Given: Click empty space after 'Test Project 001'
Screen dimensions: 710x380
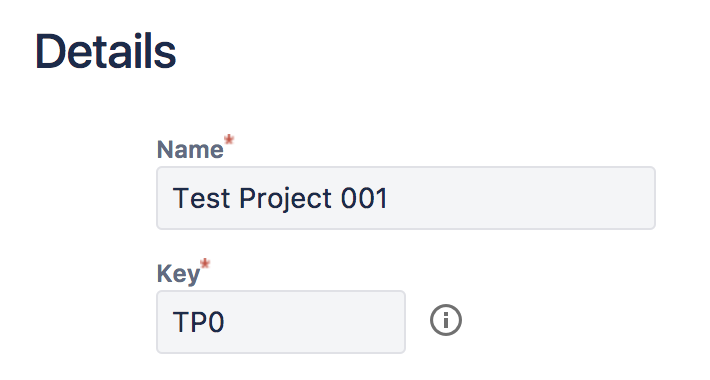Looking at the screenshot, I should point(521,198).
